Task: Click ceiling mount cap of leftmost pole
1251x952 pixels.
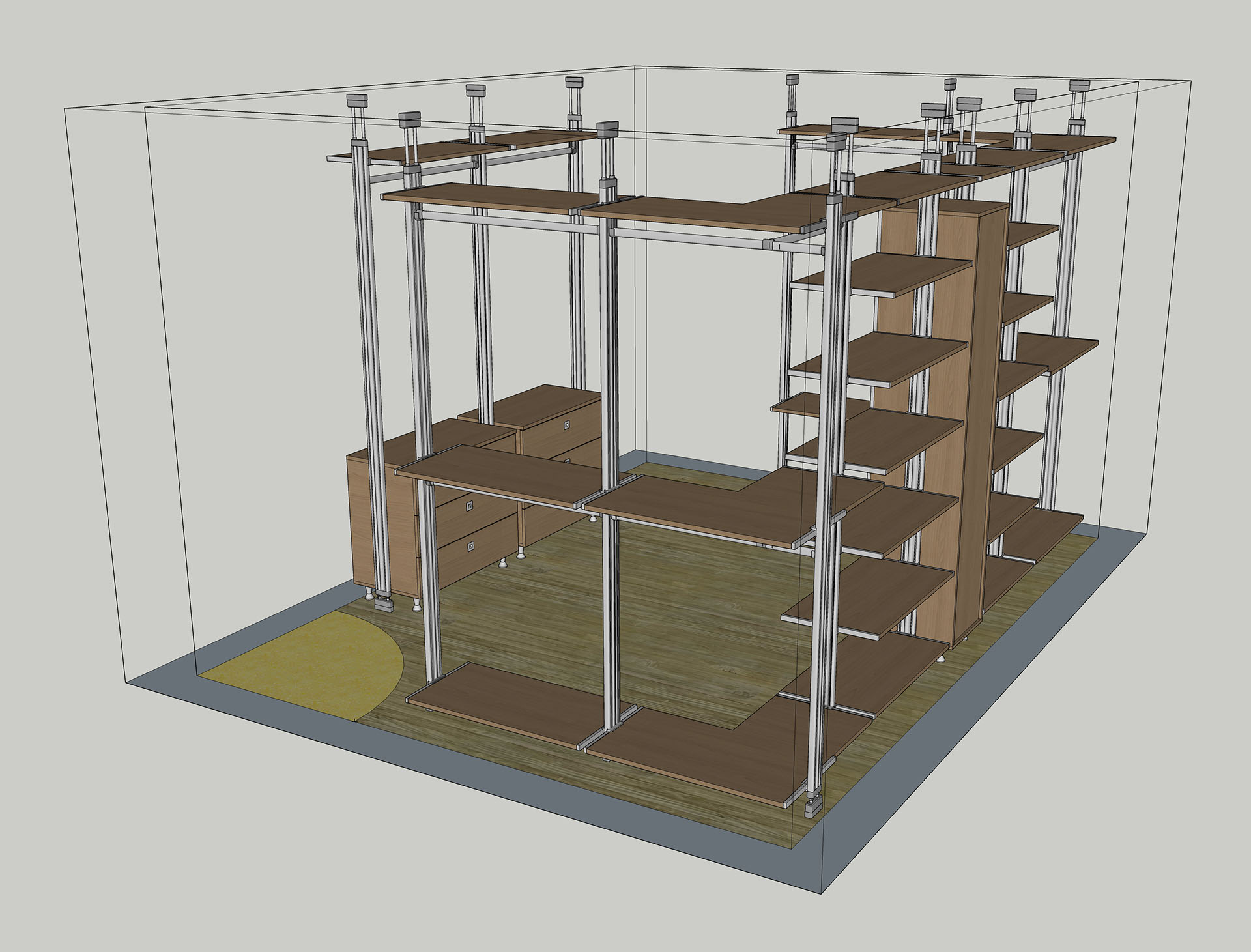Action: (x=357, y=101)
